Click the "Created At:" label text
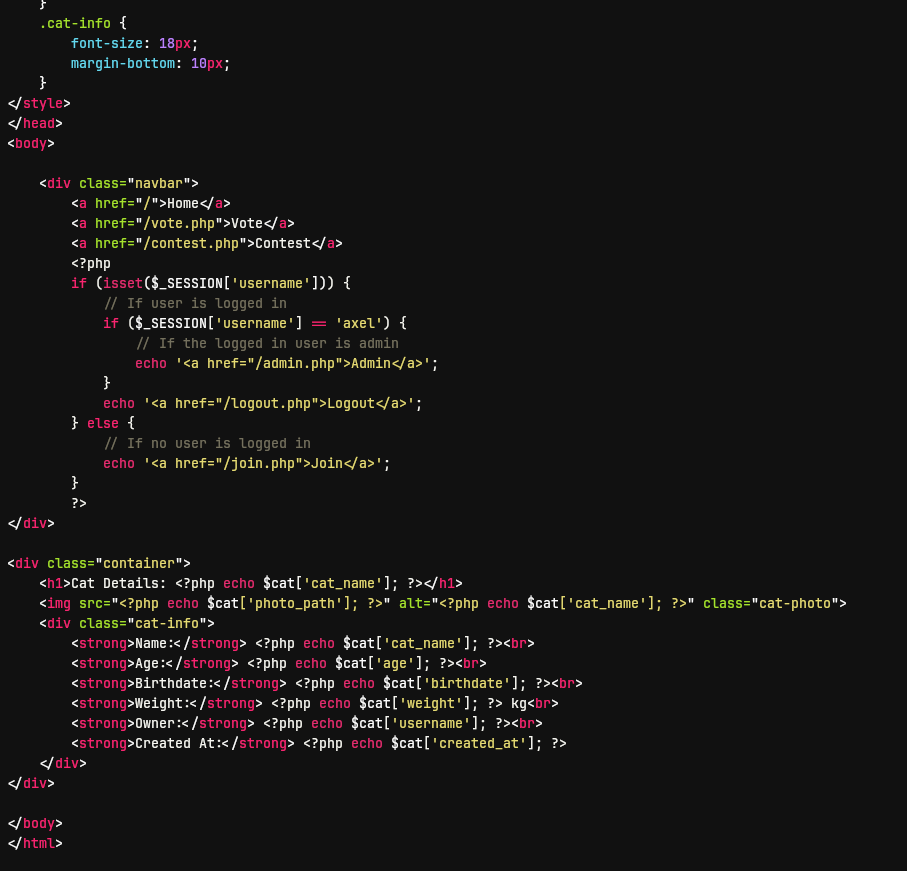907x871 pixels. pos(179,743)
